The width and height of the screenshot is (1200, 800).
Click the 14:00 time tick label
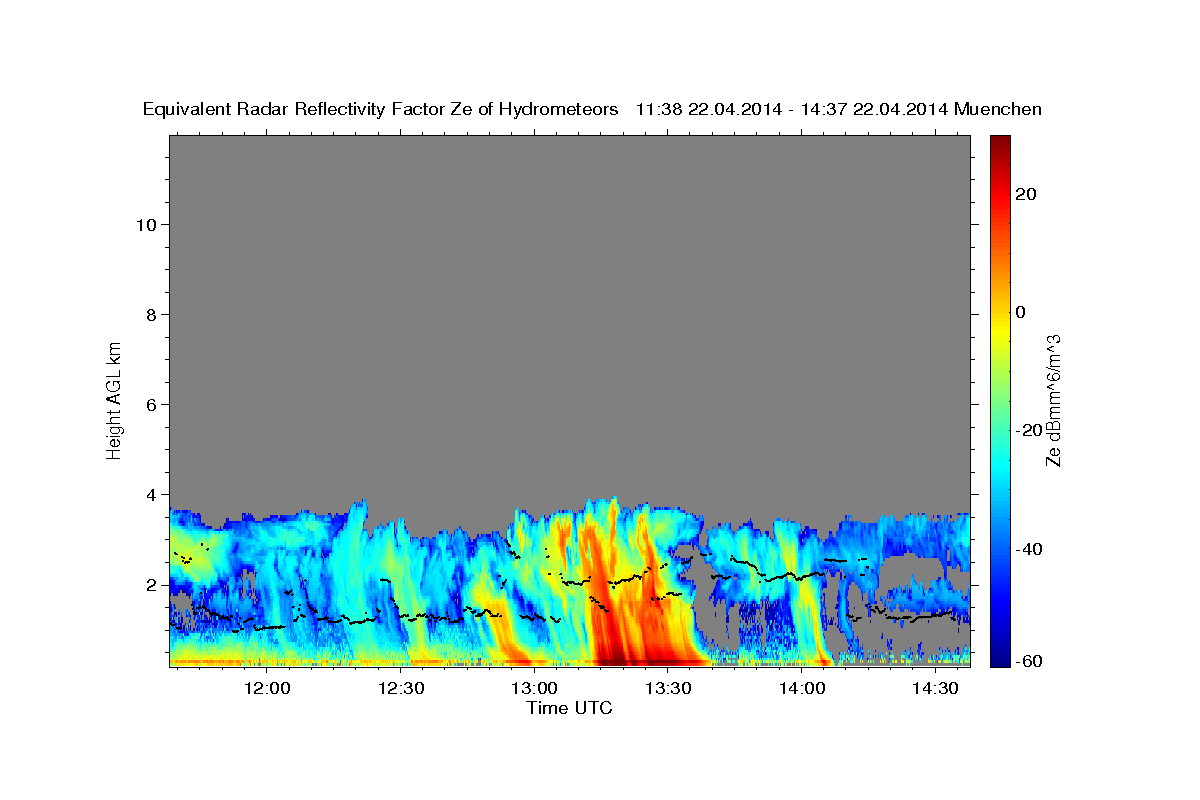(x=802, y=688)
